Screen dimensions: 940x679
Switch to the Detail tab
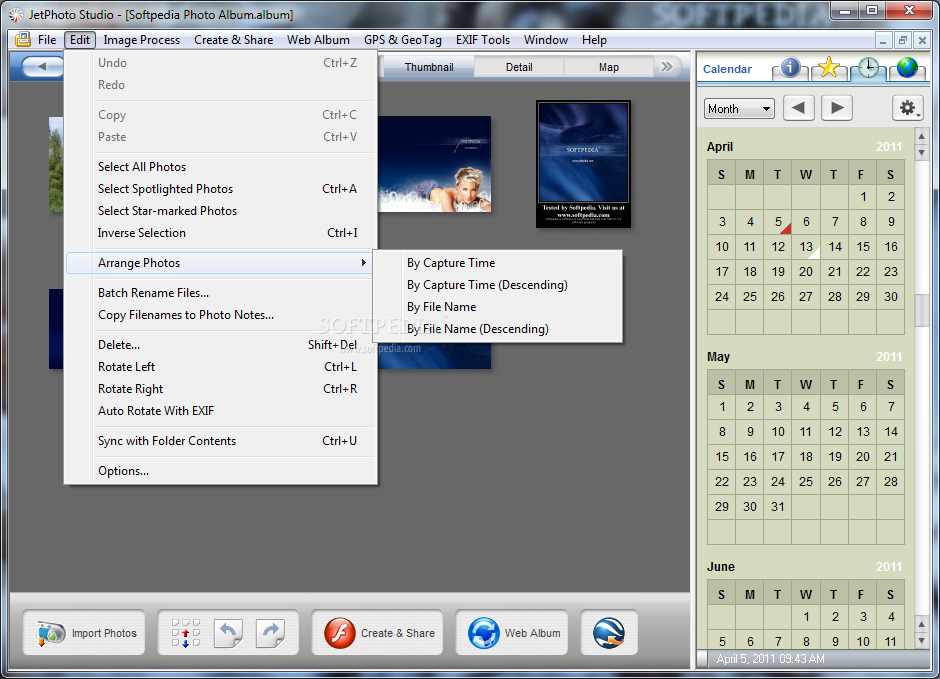pyautogui.click(x=519, y=67)
